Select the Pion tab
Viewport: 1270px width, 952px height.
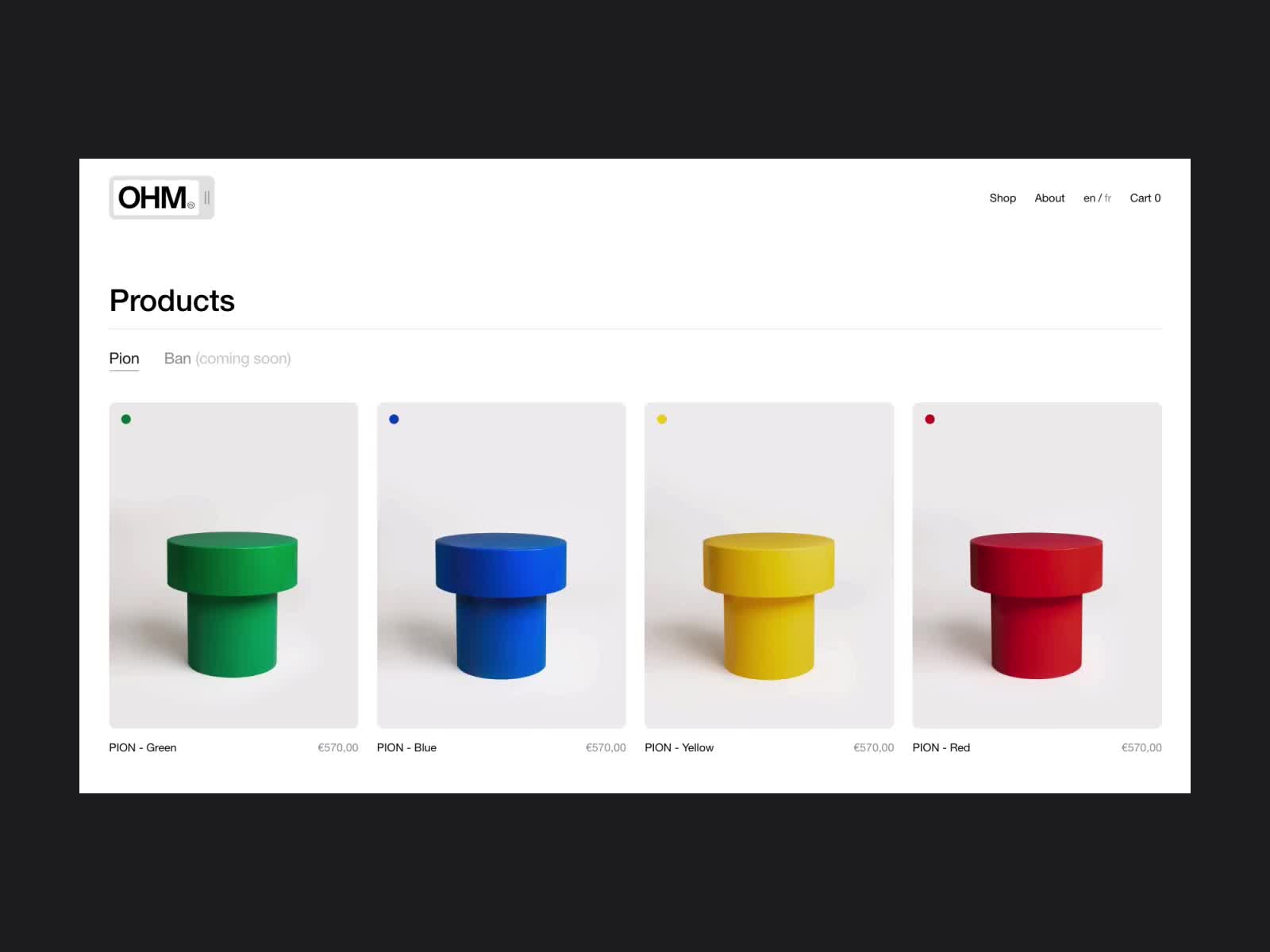pyautogui.click(x=124, y=359)
